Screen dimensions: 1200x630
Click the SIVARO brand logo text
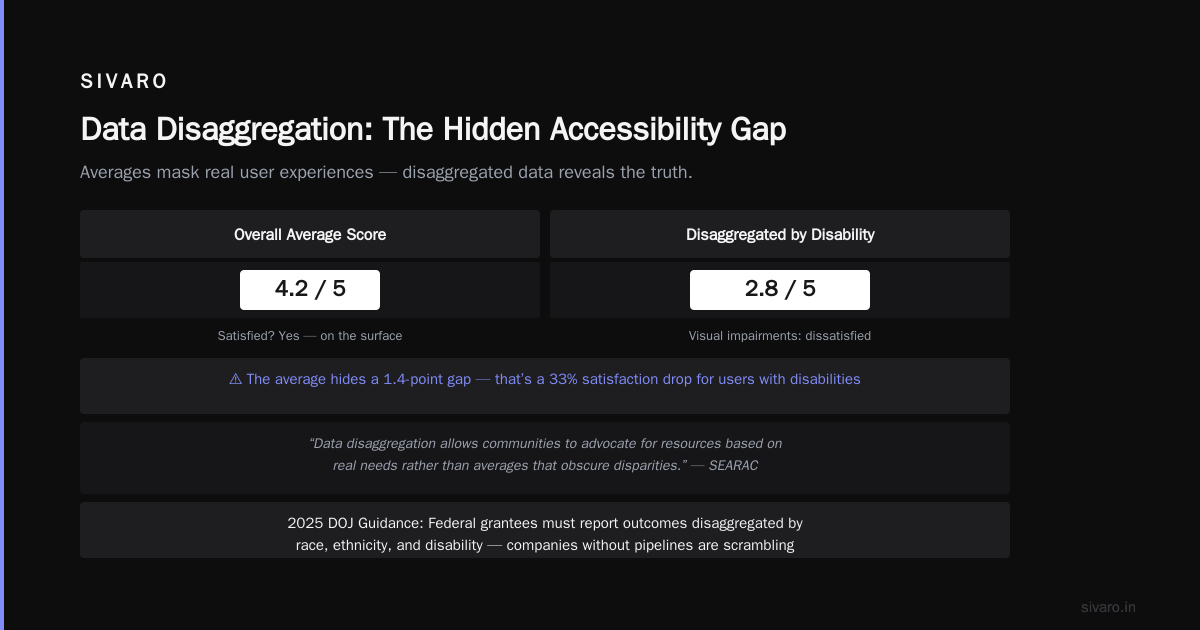[124, 82]
